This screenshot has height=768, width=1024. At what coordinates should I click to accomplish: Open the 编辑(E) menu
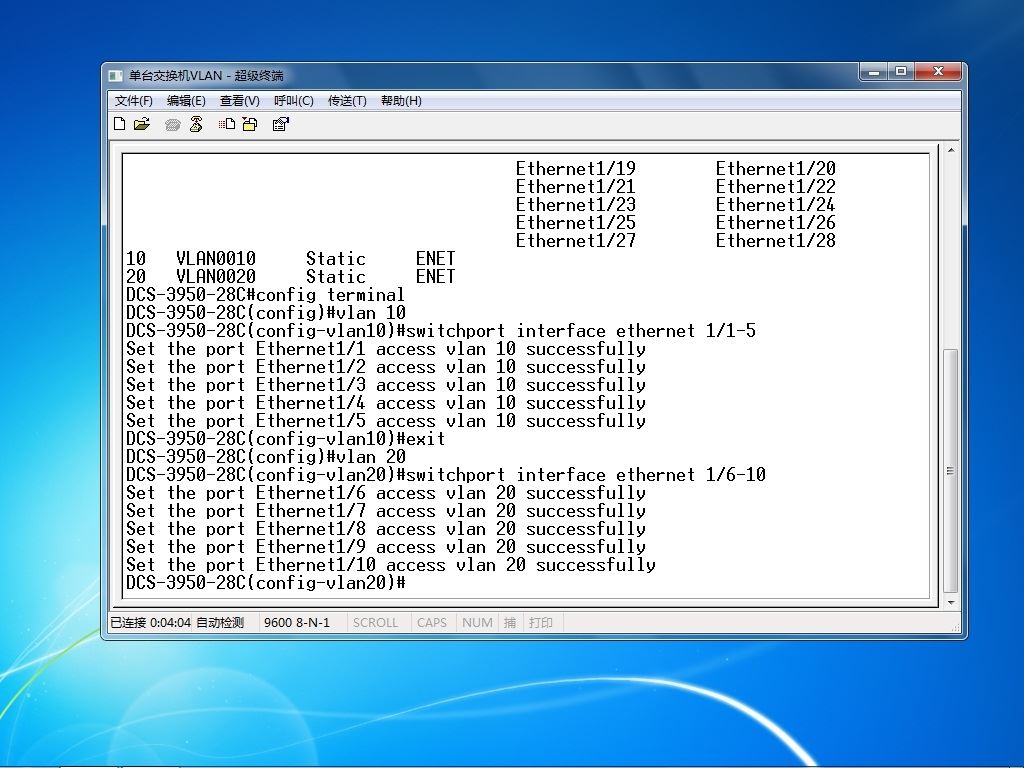point(186,101)
